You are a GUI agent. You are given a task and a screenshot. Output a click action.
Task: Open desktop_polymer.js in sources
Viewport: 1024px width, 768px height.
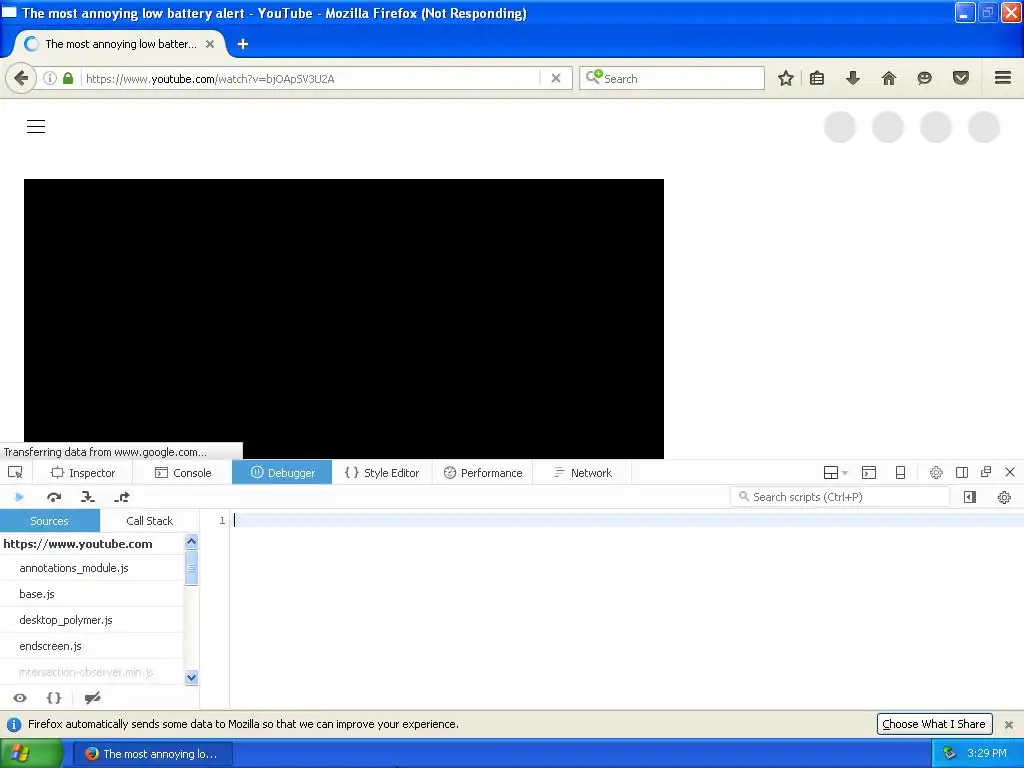[x=91, y=620]
